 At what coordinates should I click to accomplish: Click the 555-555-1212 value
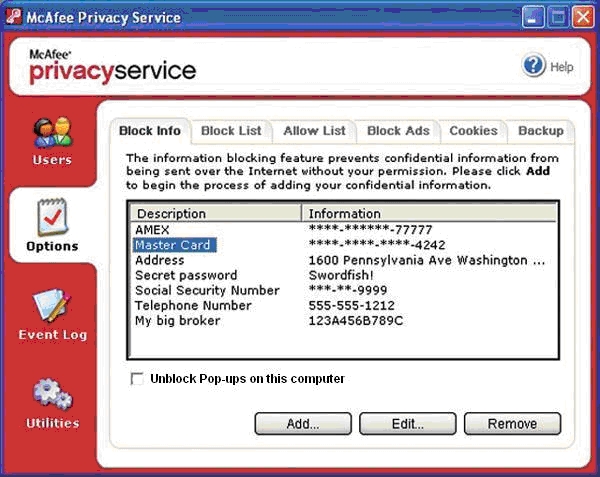[x=351, y=306]
